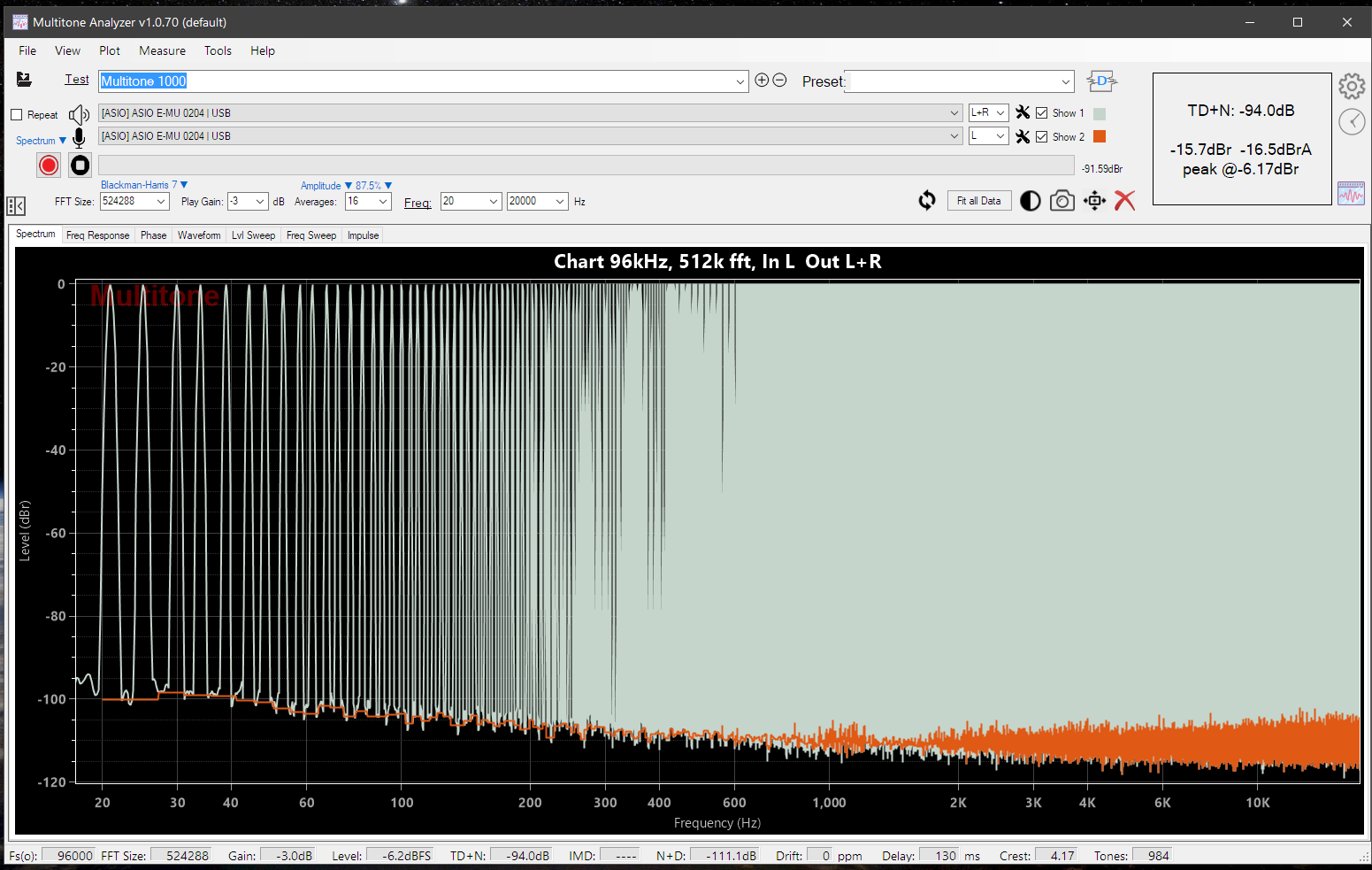Open Blackman-Harris 7 window selector
Viewport: 1372px width, 870px height.
(144, 185)
